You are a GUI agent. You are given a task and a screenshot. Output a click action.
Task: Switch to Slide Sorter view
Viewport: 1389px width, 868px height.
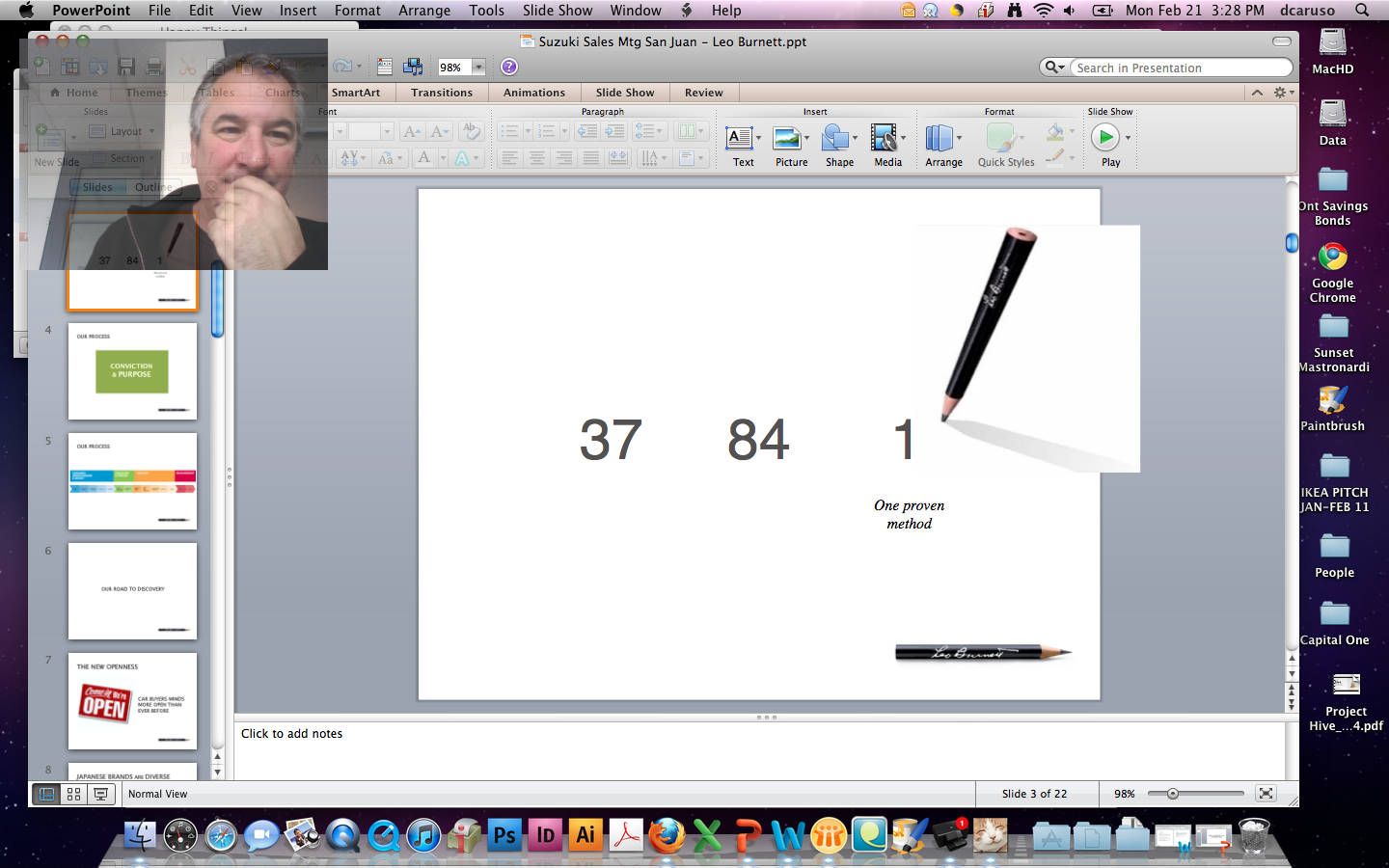click(73, 794)
